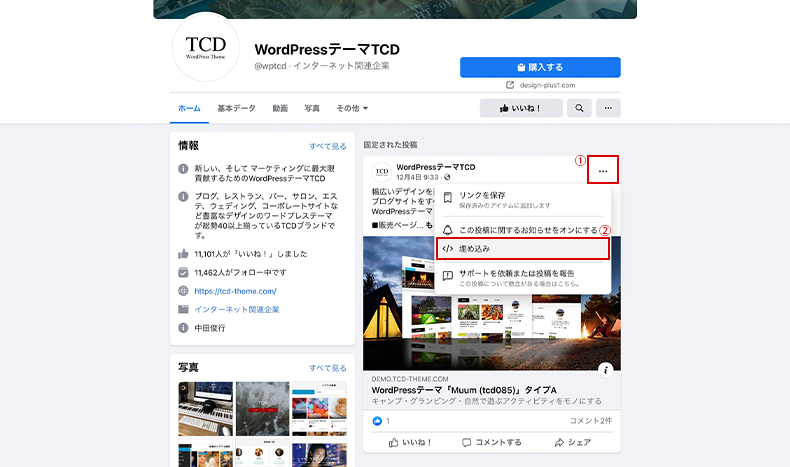Click the page search magnifier icon
Image resolution: width=790 pixels, height=467 pixels.
[x=579, y=108]
